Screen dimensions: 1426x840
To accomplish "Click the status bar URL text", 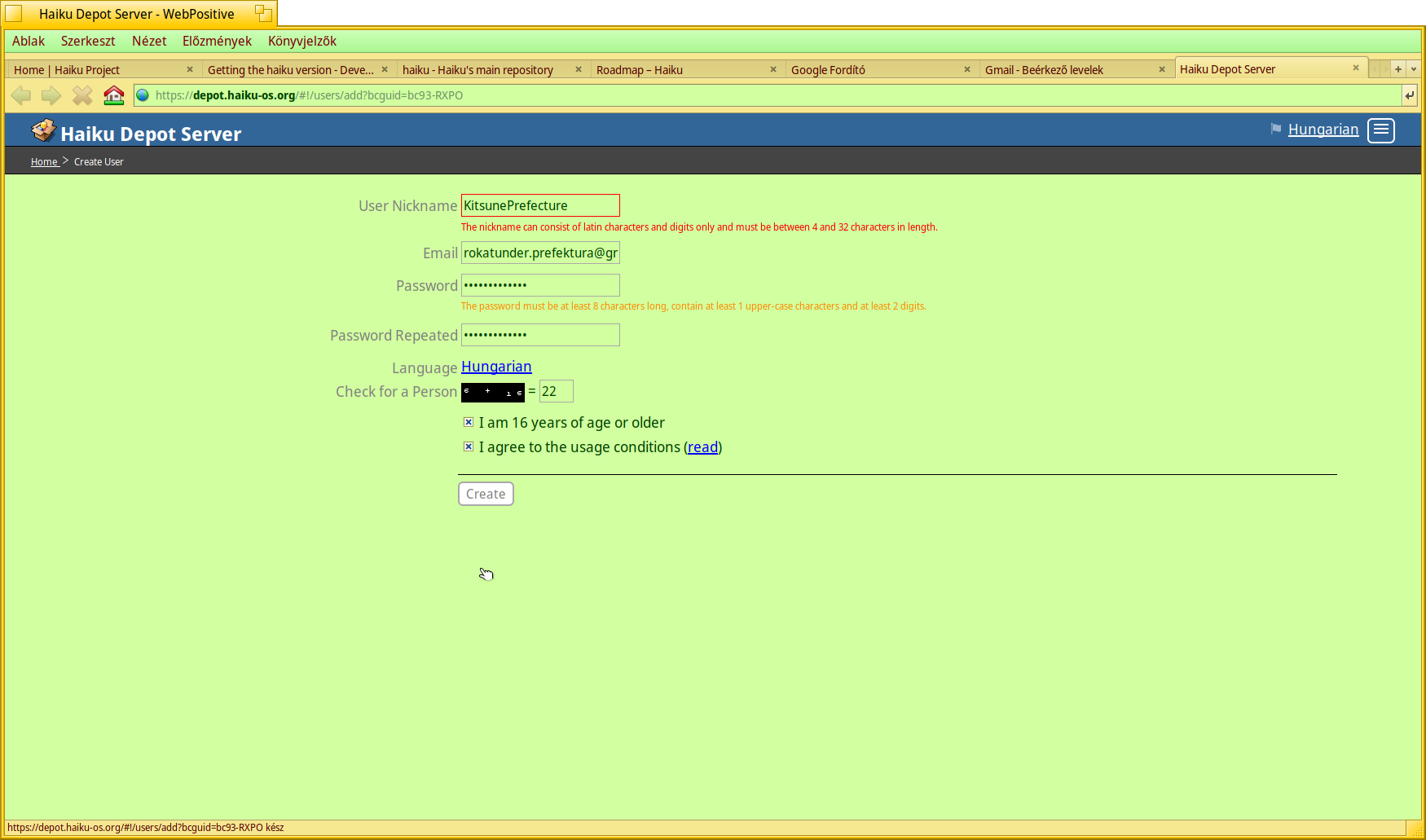I will pos(146,827).
